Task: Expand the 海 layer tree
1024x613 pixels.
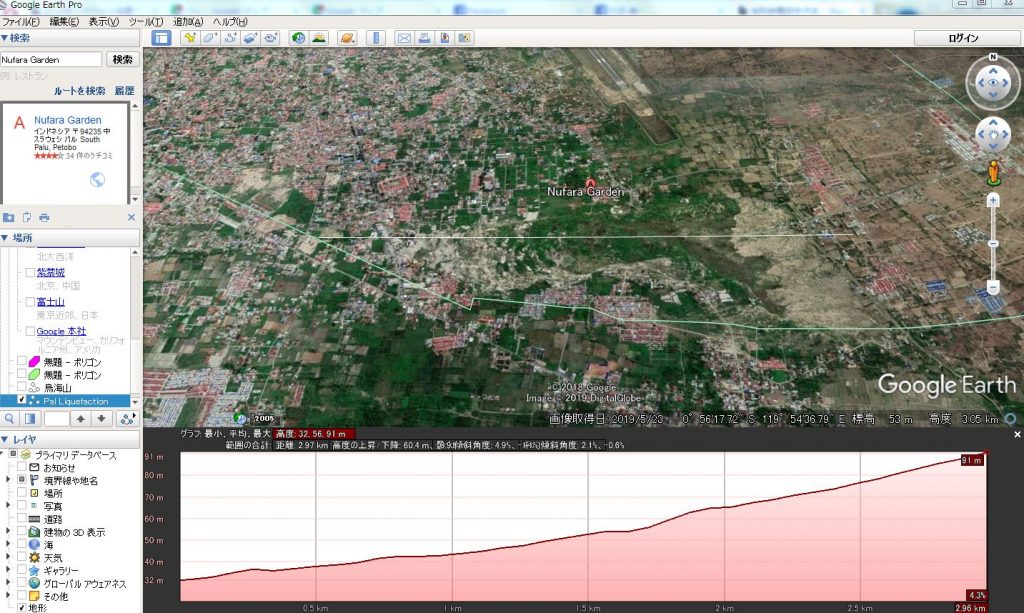Action: [8, 544]
